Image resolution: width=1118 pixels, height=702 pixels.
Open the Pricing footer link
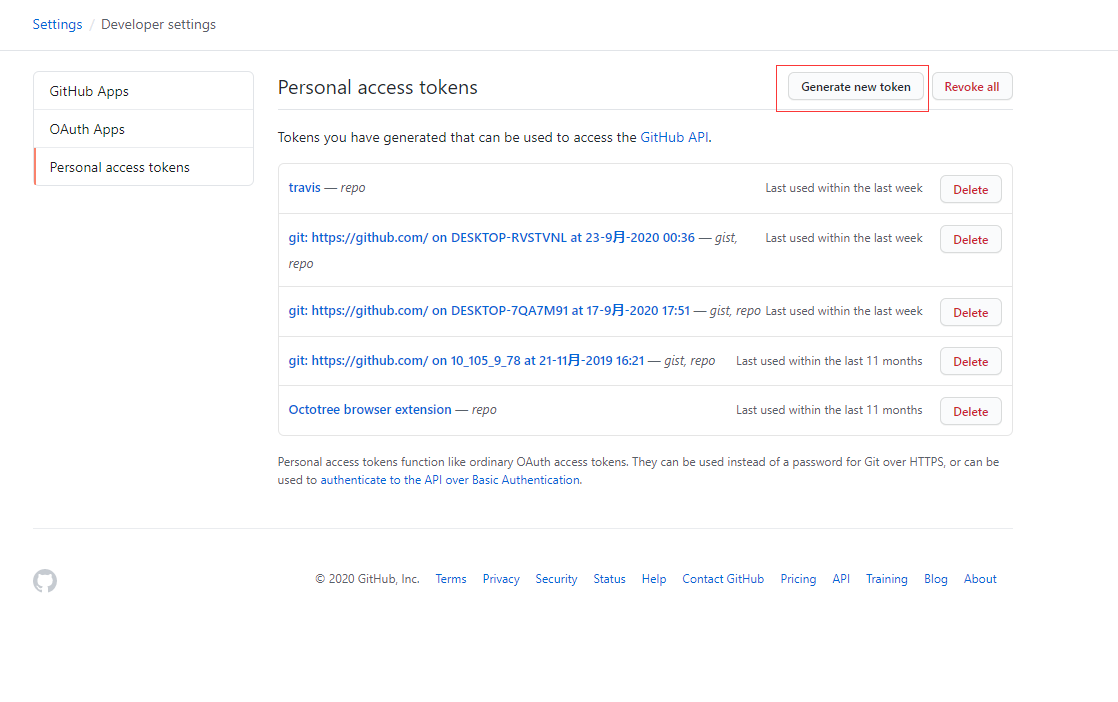pyautogui.click(x=798, y=579)
